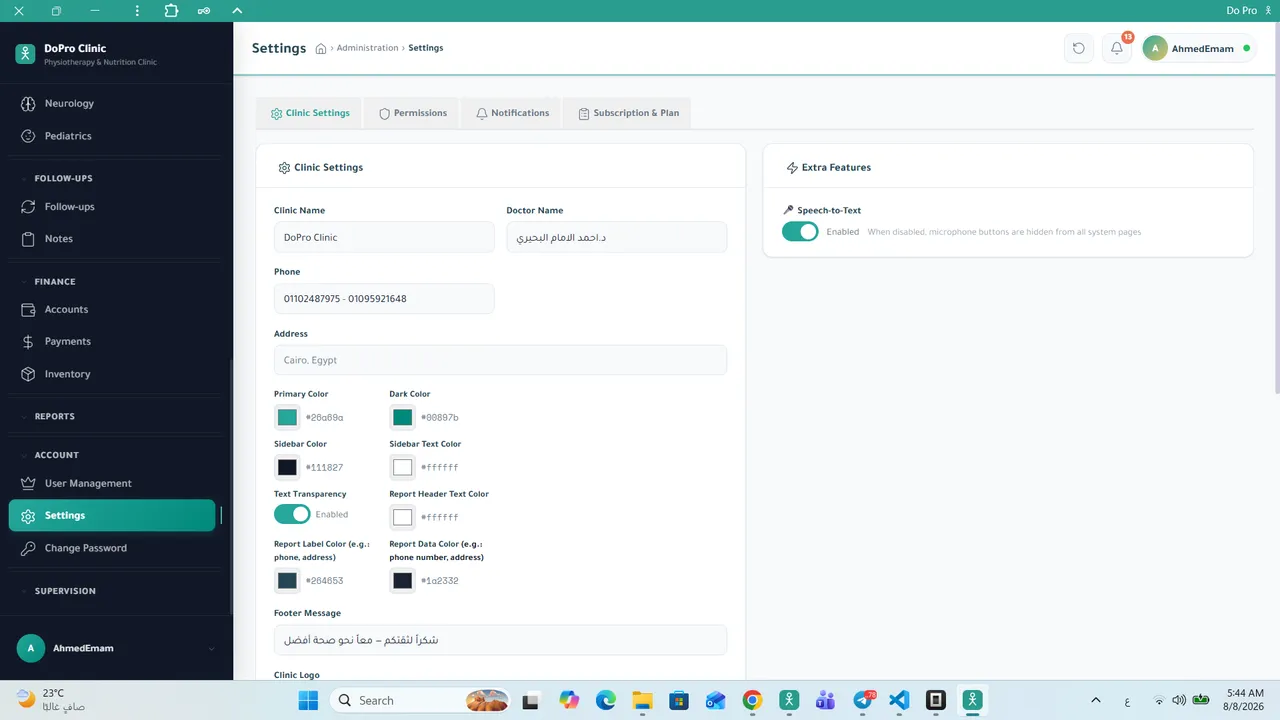The height and width of the screenshot is (720, 1280).
Task: Open the volume control in system tray
Action: click(1179, 700)
